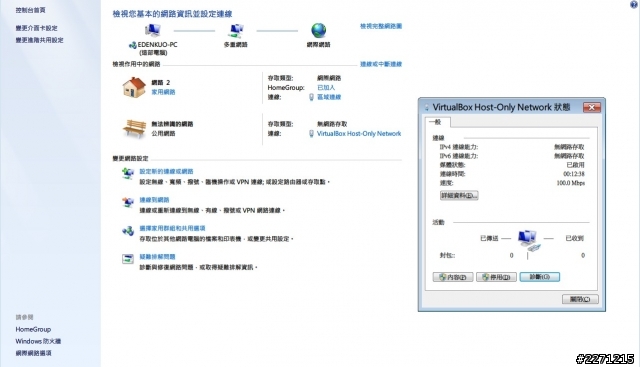Open 選擇家用群組和共用選項 link
Screen dimensions: 640x367
[172, 229]
